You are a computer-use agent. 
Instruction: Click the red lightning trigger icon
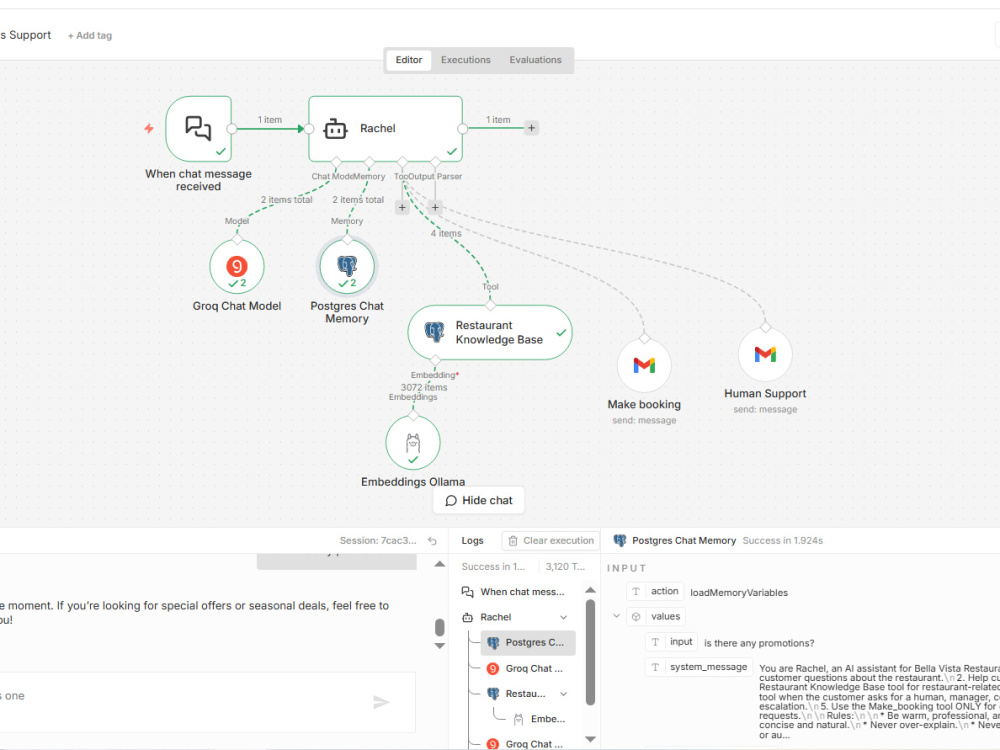[149, 129]
